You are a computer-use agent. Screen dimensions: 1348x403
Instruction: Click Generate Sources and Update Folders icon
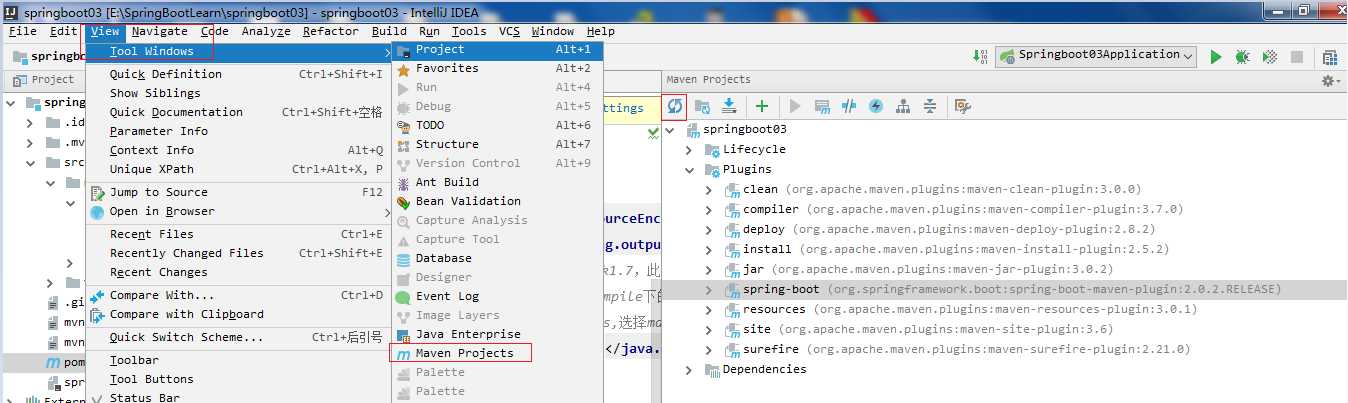tap(702, 106)
